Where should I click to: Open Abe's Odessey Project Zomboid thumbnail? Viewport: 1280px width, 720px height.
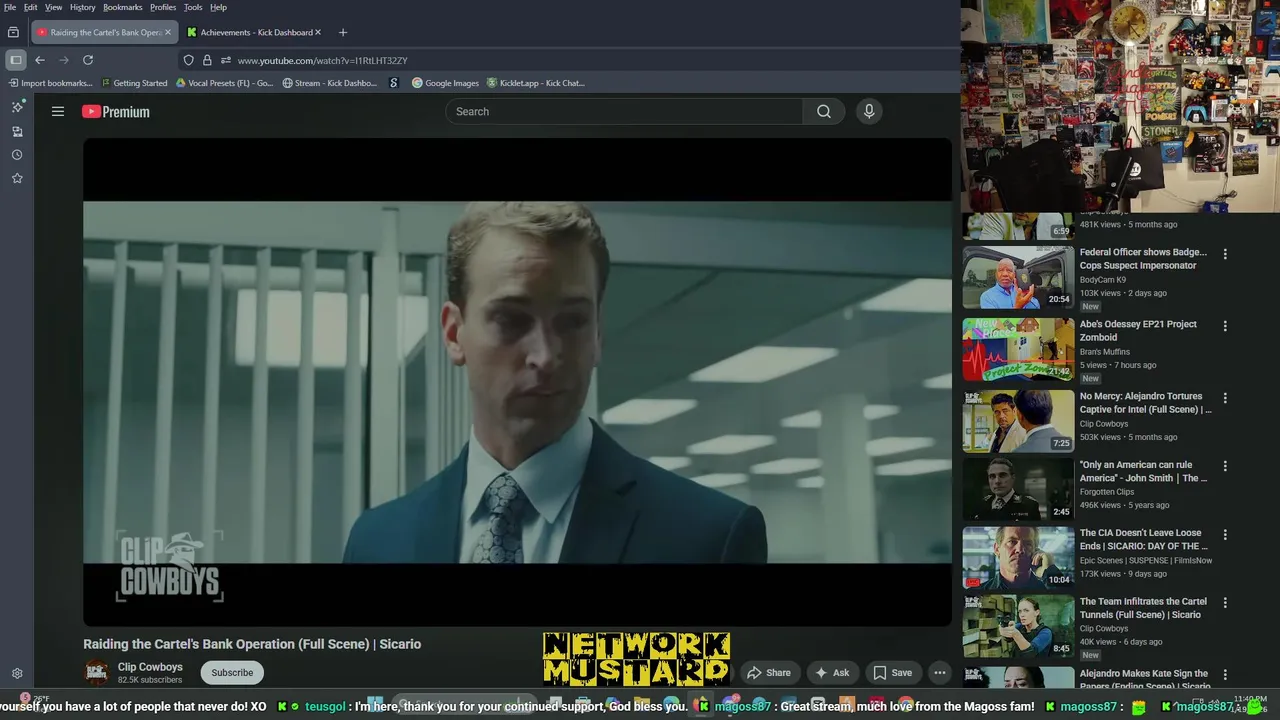1018,349
